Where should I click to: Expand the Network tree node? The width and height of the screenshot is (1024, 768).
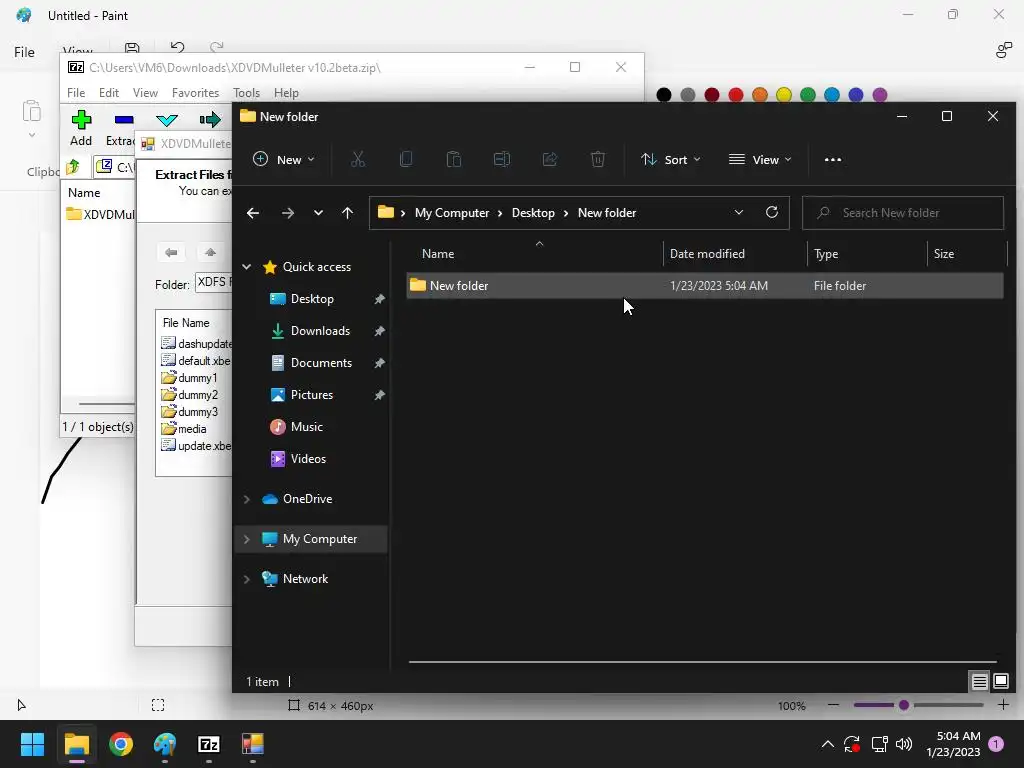click(x=247, y=579)
